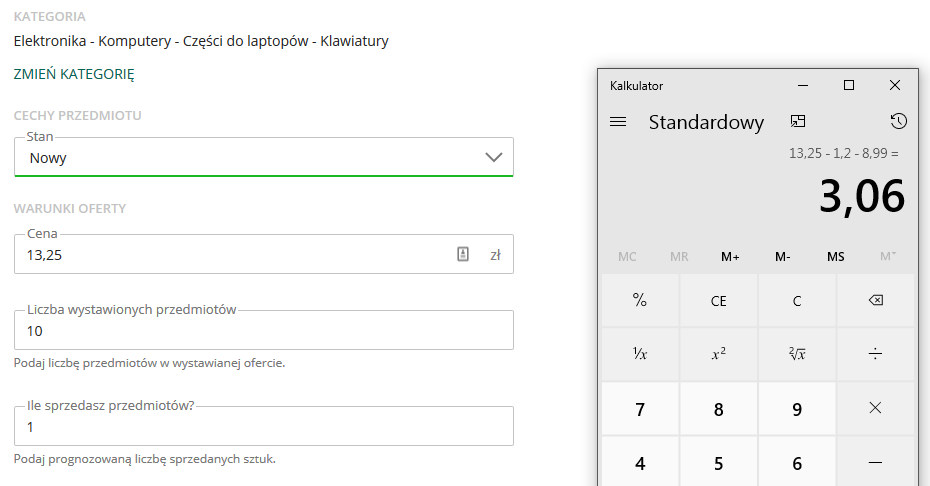Open the calculator hamburger navigation menu
930x486 pixels.
click(x=618, y=122)
